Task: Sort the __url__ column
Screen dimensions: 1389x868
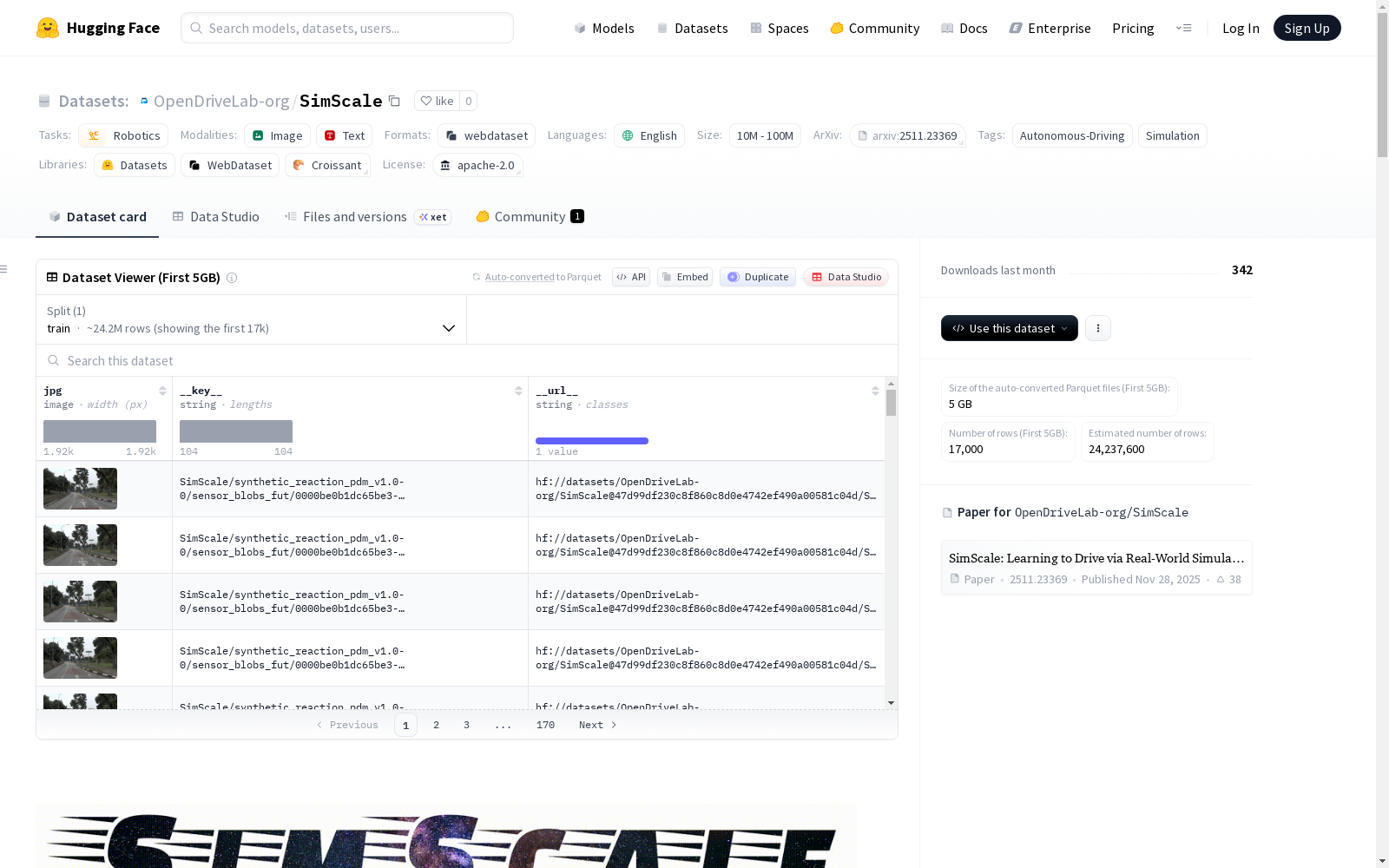Action: click(x=875, y=391)
